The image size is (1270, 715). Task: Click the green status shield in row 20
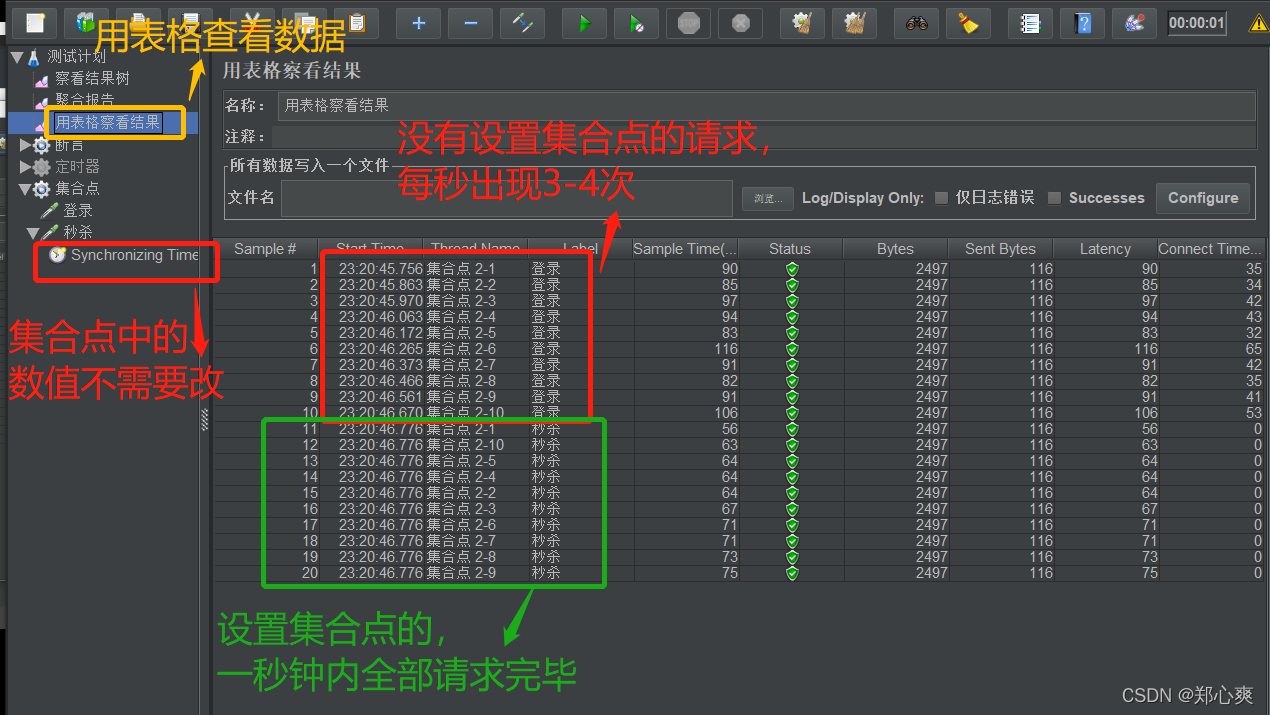click(792, 573)
